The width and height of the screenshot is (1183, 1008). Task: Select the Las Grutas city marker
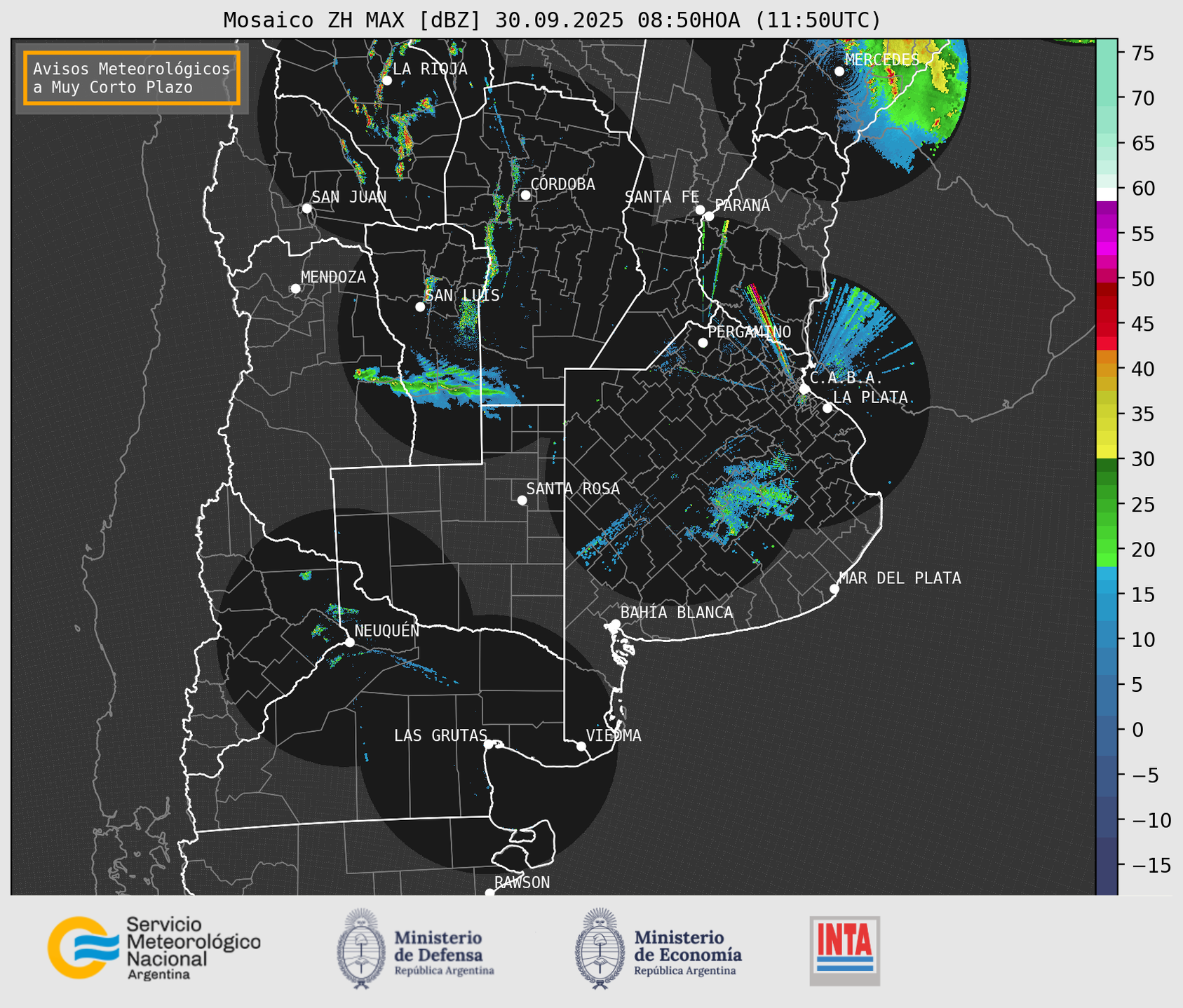click(x=489, y=744)
